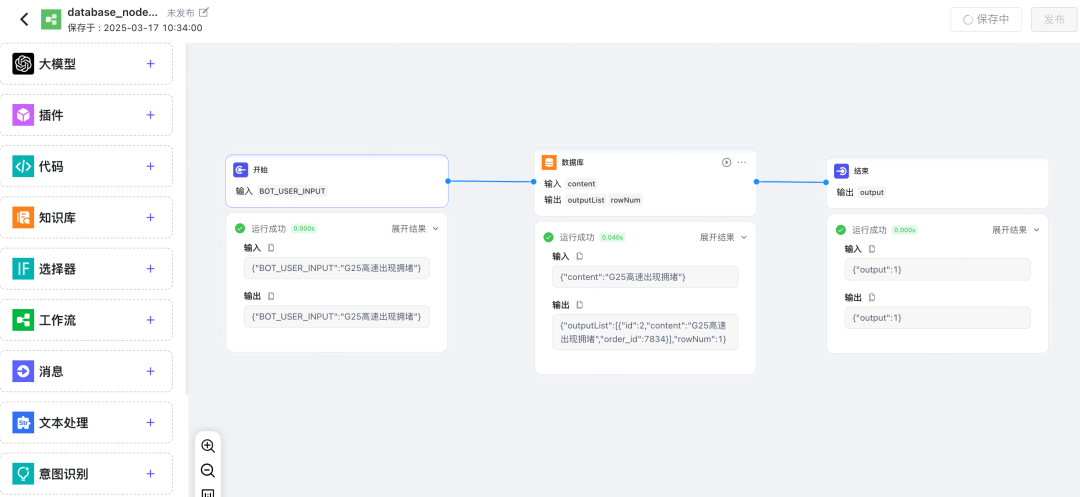This screenshot has width=1080, height=497.
Task: Add a 知识库 node with plus
Action: click(x=150, y=218)
